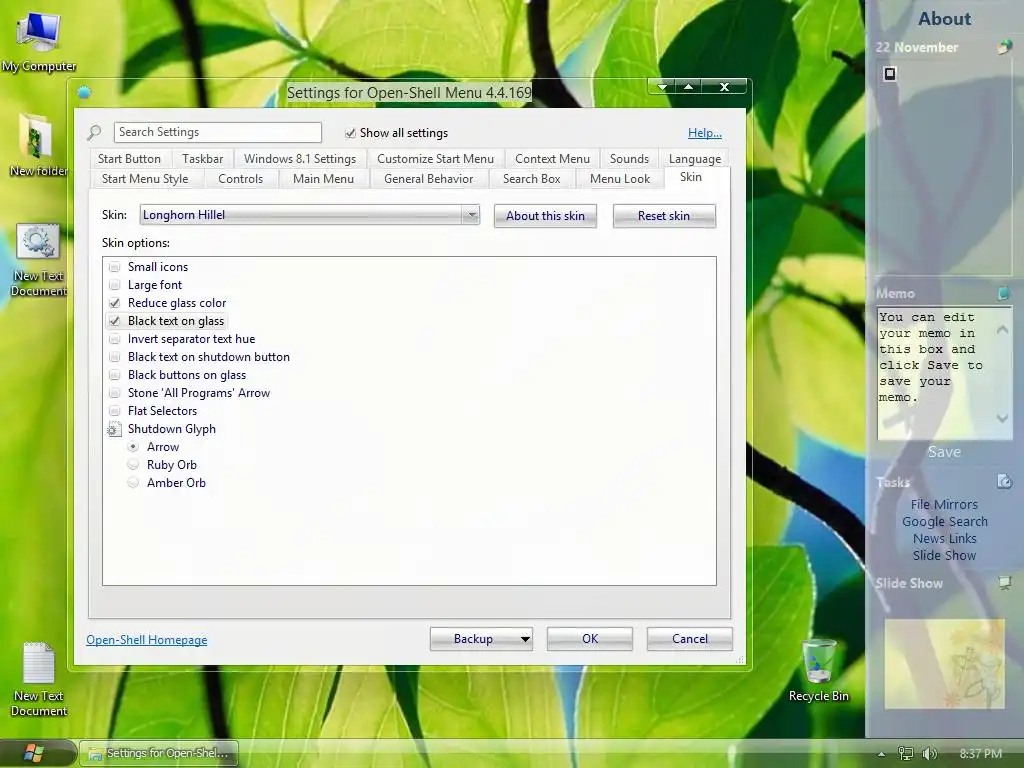Open Controls tab
Screen dimensions: 1024x768
click(240, 179)
